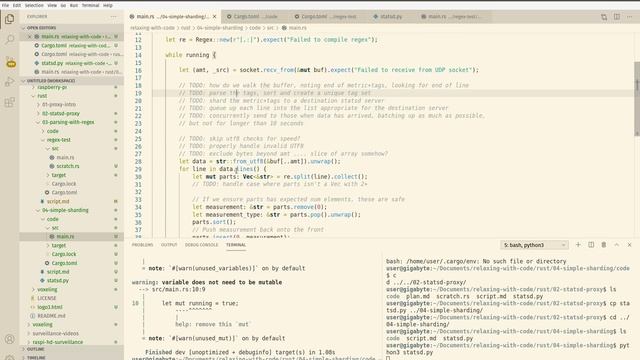Click 'main.rs' in the breadcrumb path
This screenshot has width=640, height=360.
298,28
